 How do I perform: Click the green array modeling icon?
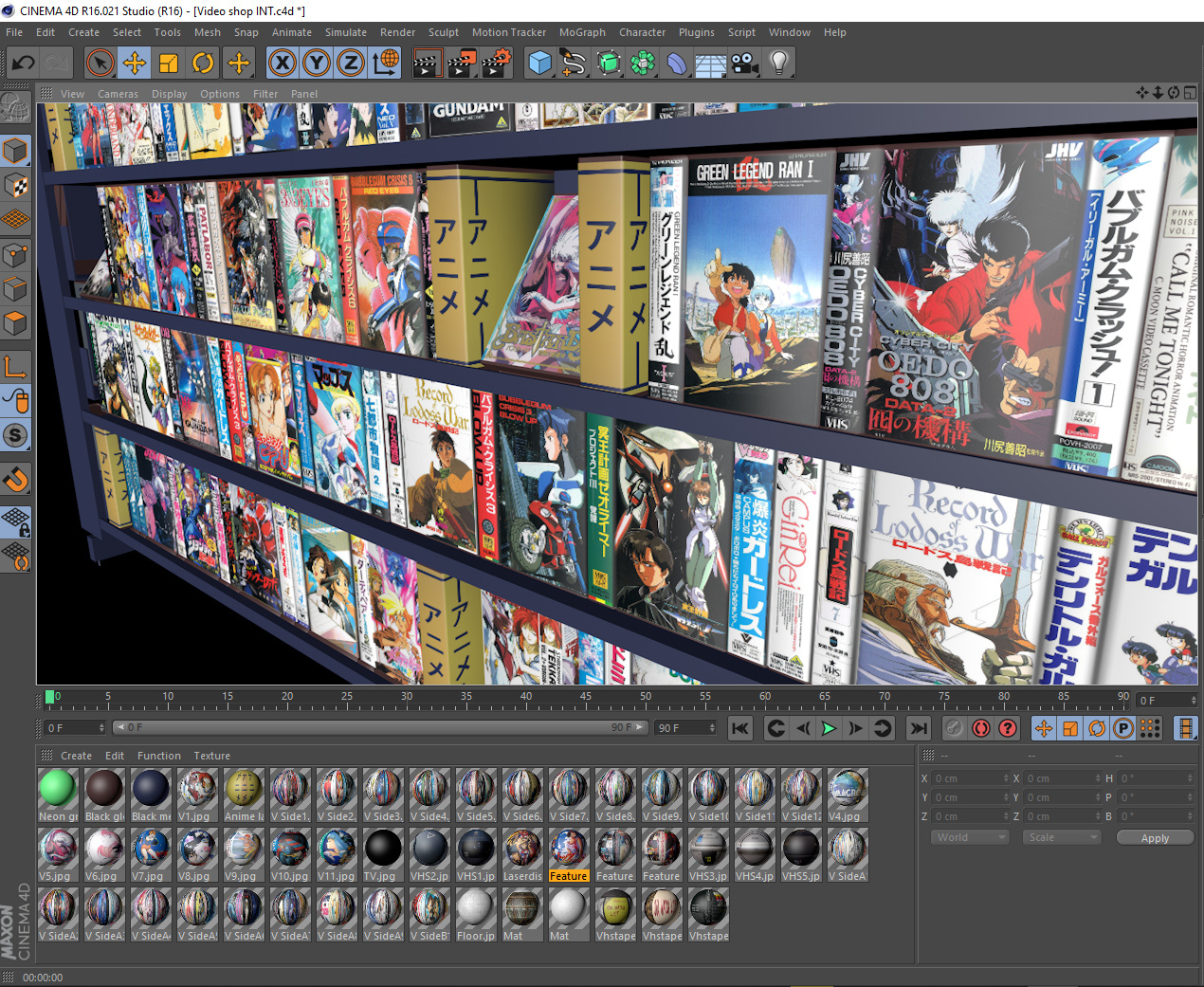pos(643,64)
